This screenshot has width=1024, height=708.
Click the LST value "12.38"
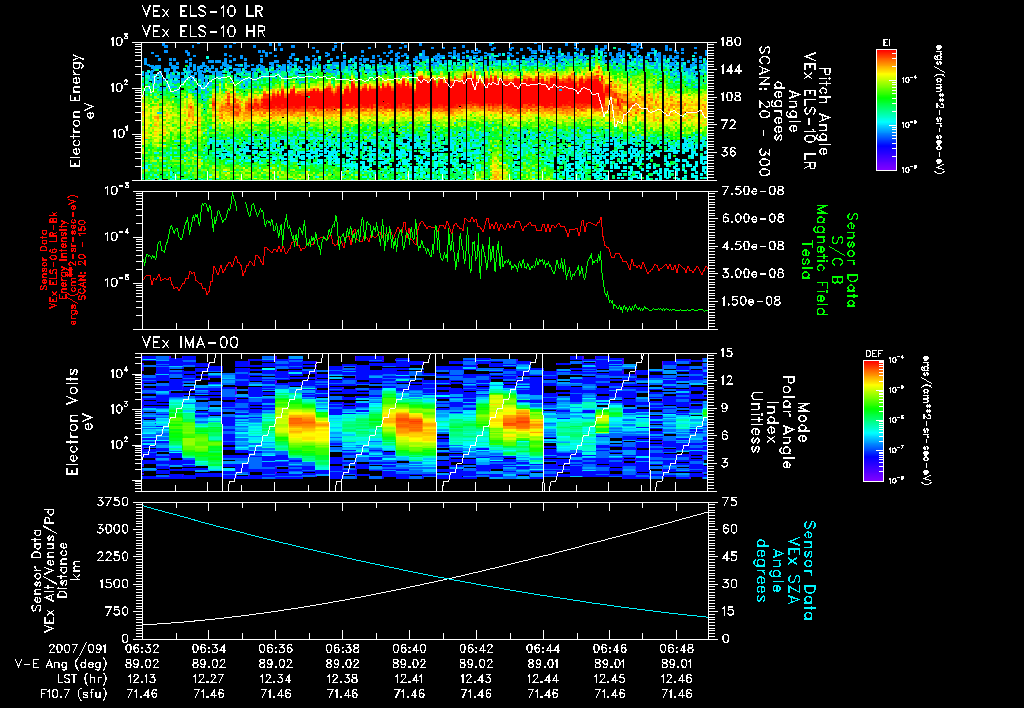click(342, 679)
